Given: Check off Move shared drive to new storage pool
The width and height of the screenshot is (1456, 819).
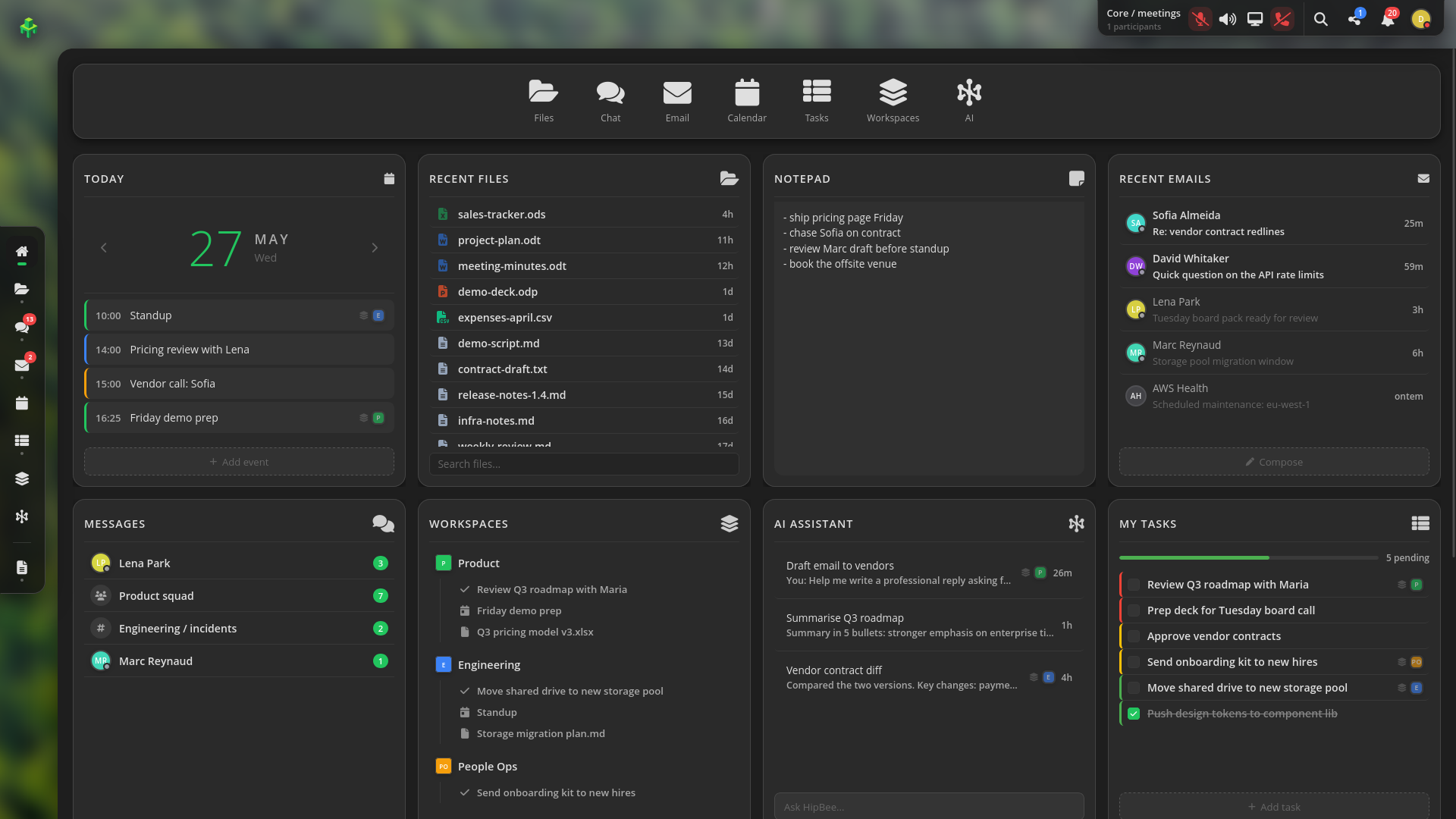Looking at the screenshot, I should pos(1134,688).
